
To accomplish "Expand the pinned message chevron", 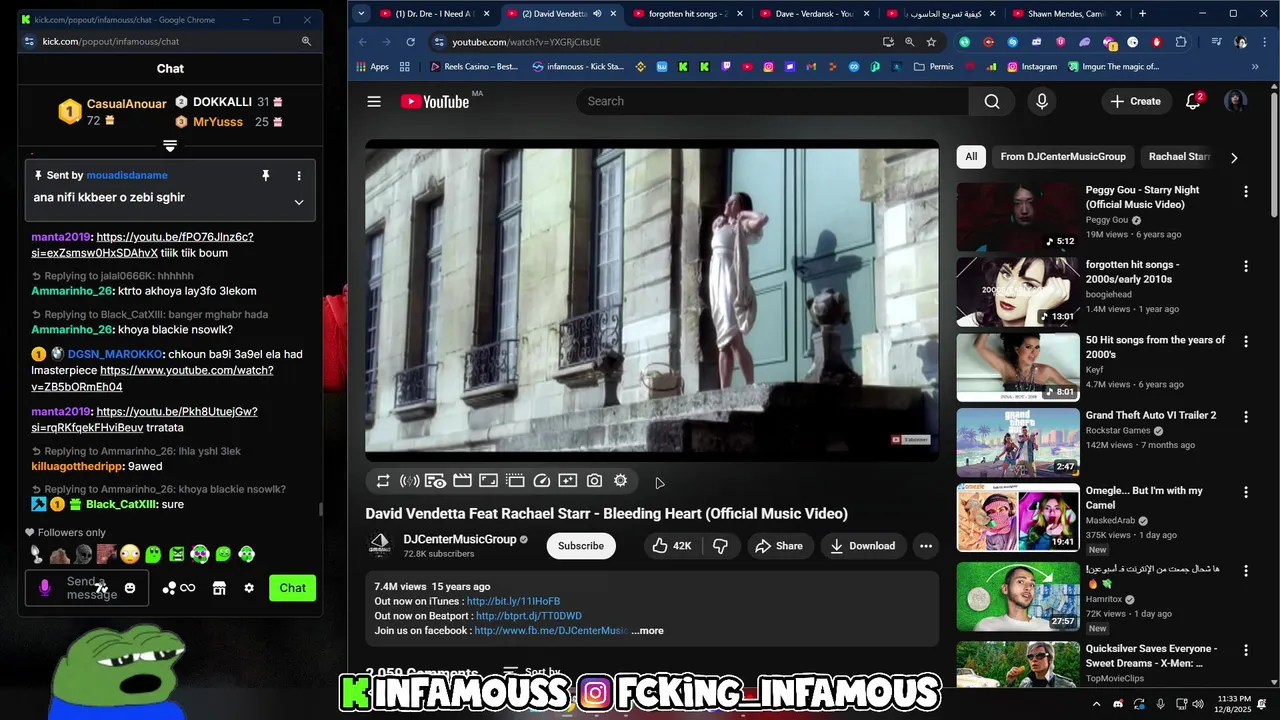I will (x=298, y=202).
